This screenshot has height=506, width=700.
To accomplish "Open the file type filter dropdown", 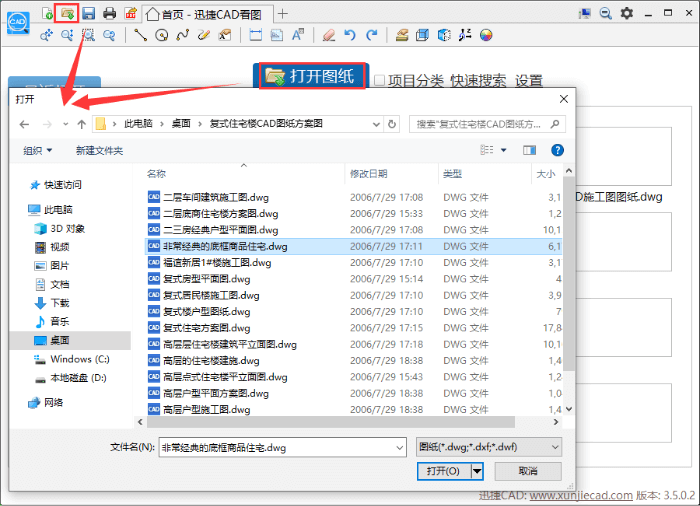I will click(487, 447).
